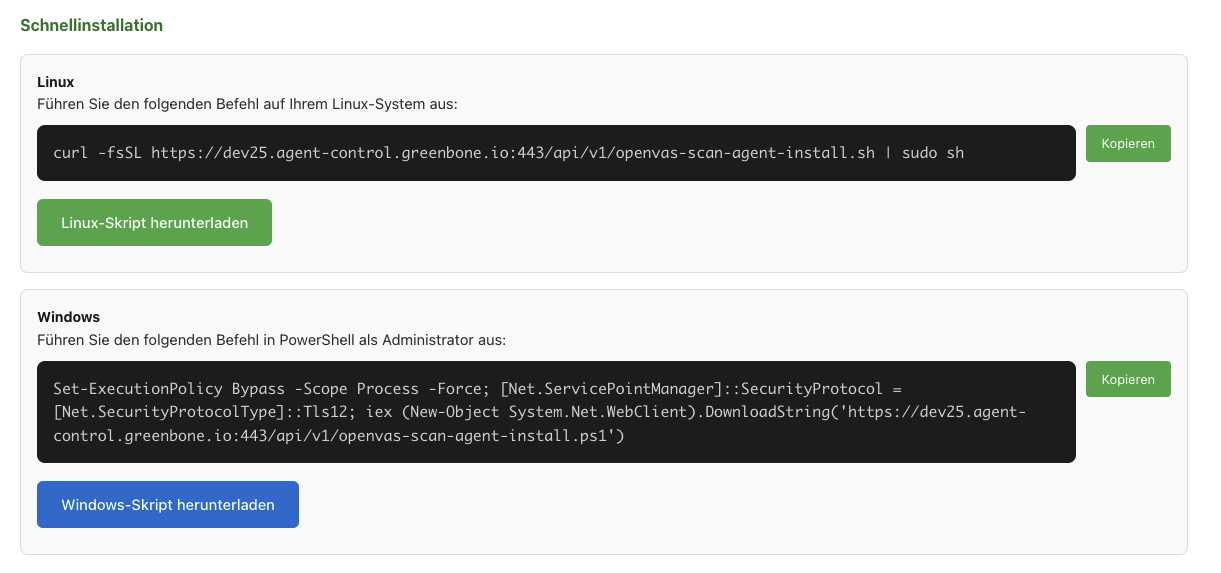Click the -fsSL flag in the curl command

pos(119,153)
